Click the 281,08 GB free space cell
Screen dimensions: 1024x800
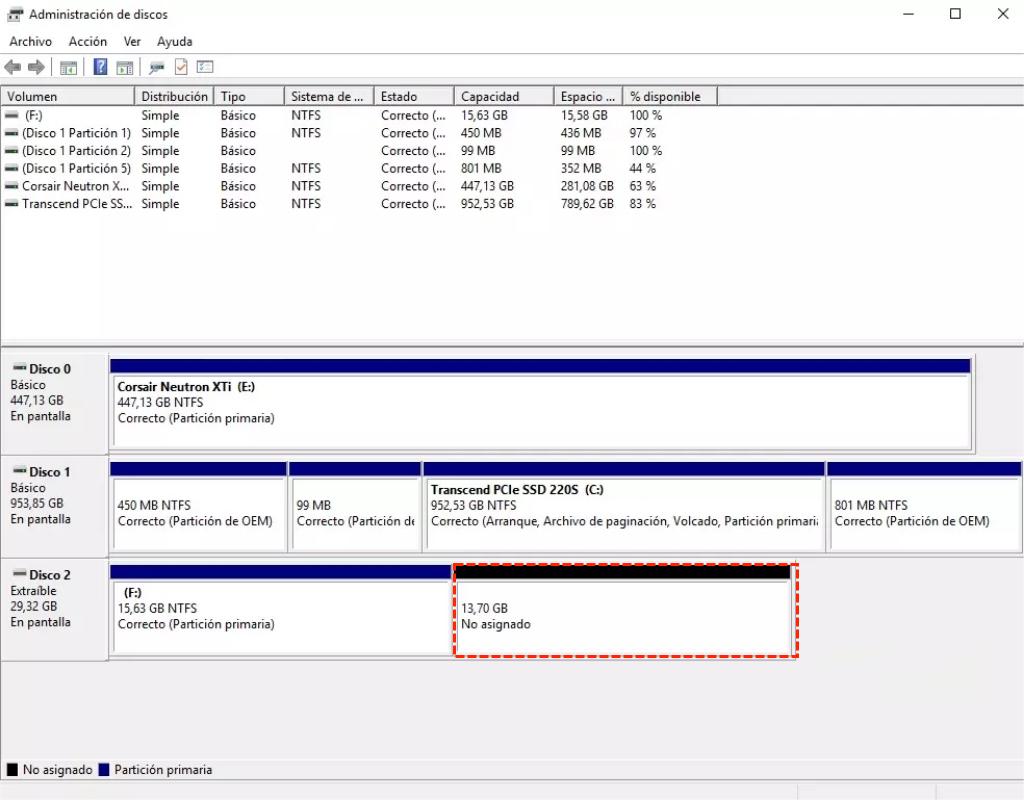[587, 186]
